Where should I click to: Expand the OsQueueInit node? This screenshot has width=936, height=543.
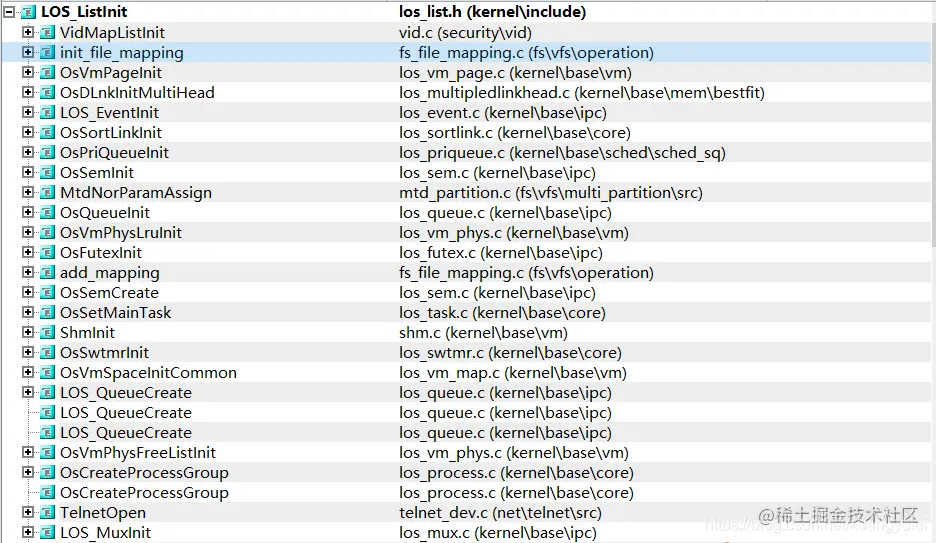coord(27,212)
